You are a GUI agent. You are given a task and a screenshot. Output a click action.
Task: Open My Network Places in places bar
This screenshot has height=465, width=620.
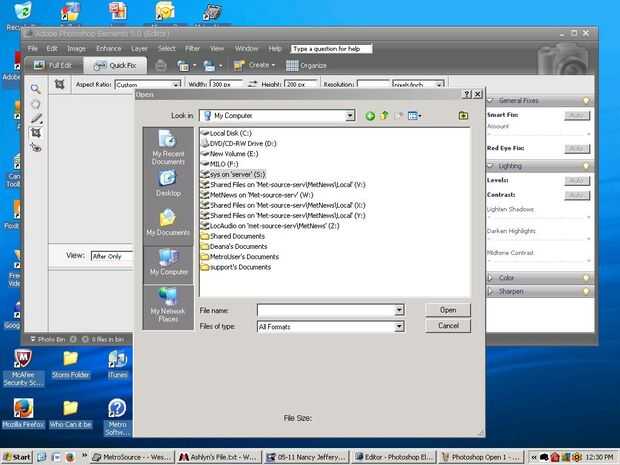[168, 305]
